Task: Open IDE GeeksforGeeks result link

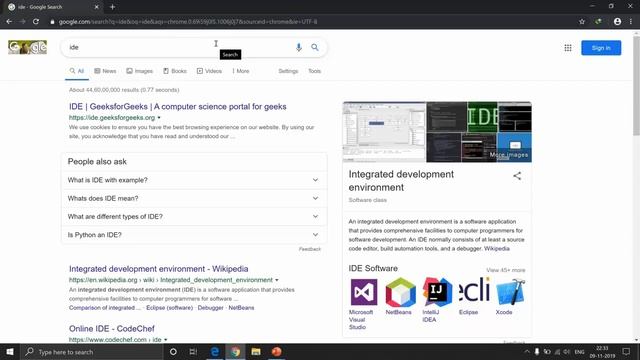Action: 178,107
